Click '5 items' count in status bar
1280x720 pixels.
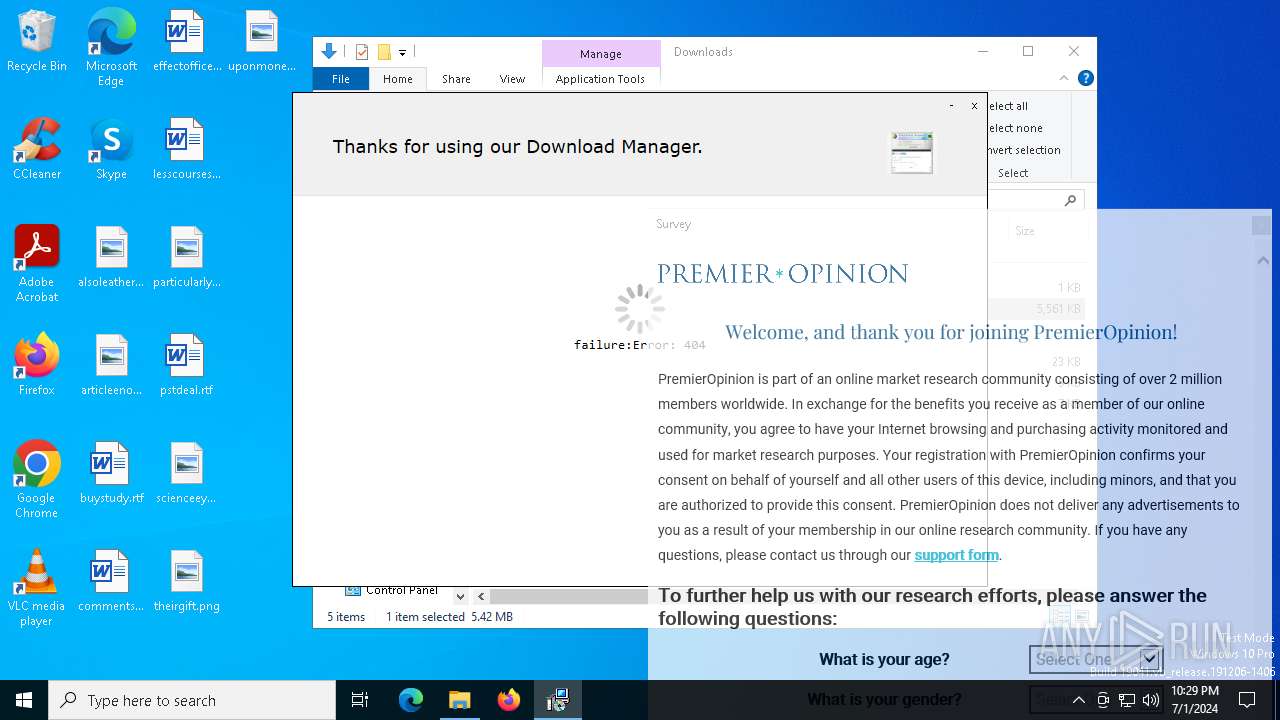tap(346, 617)
